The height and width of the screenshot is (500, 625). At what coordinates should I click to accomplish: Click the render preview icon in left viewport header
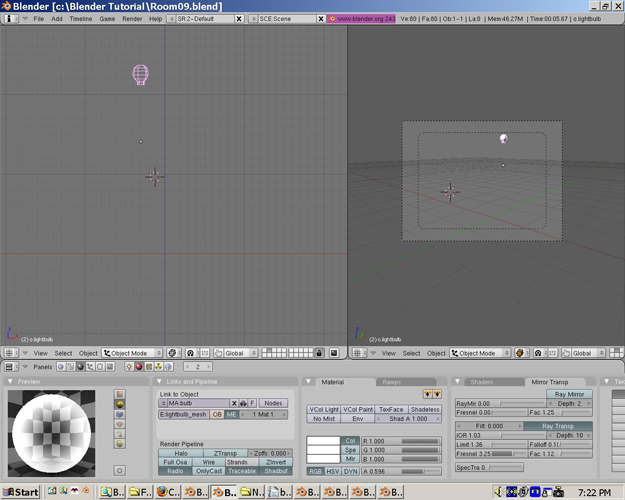click(x=334, y=353)
